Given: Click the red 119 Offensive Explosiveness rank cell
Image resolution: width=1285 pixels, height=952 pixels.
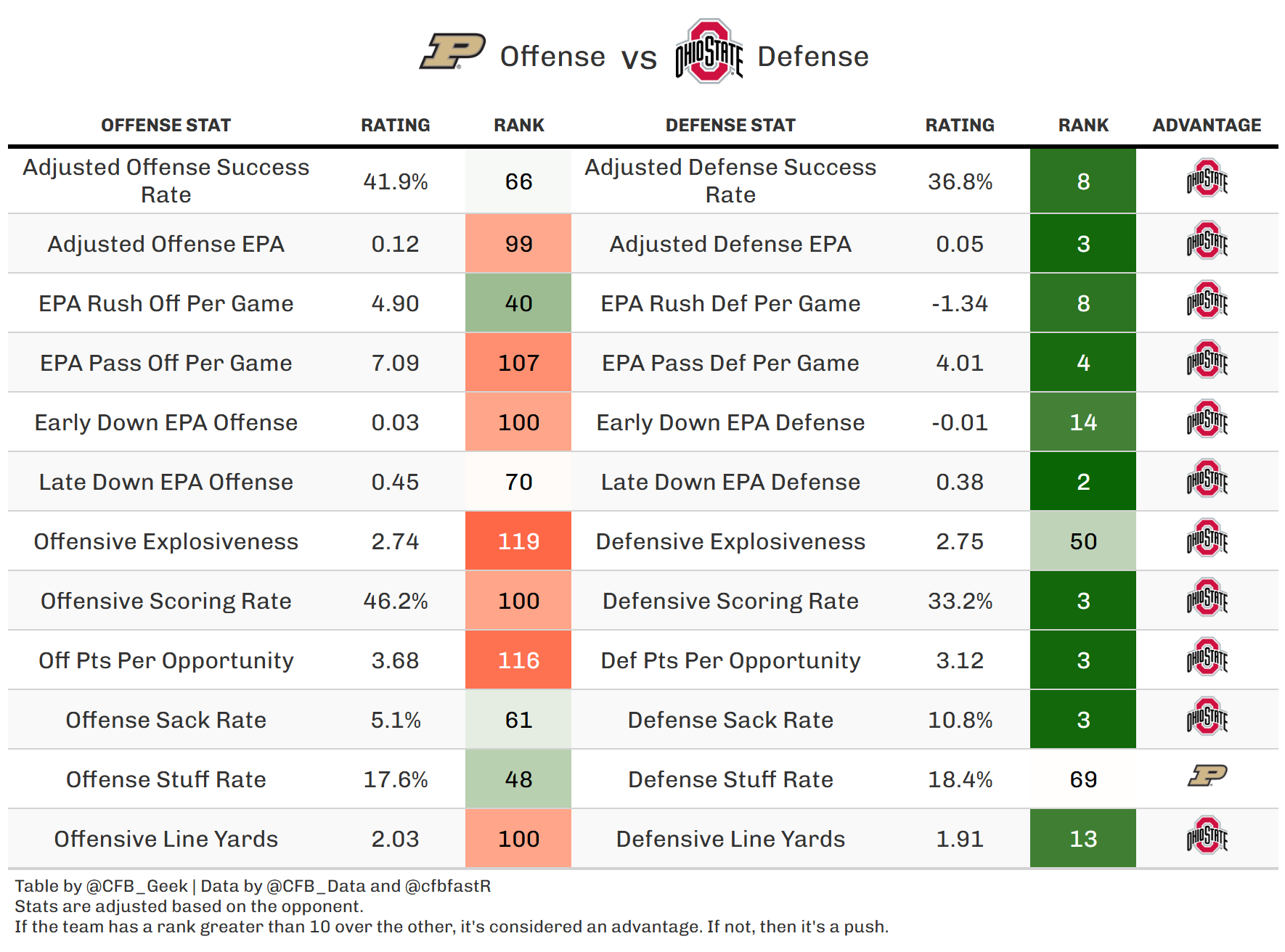Looking at the screenshot, I should [518, 541].
